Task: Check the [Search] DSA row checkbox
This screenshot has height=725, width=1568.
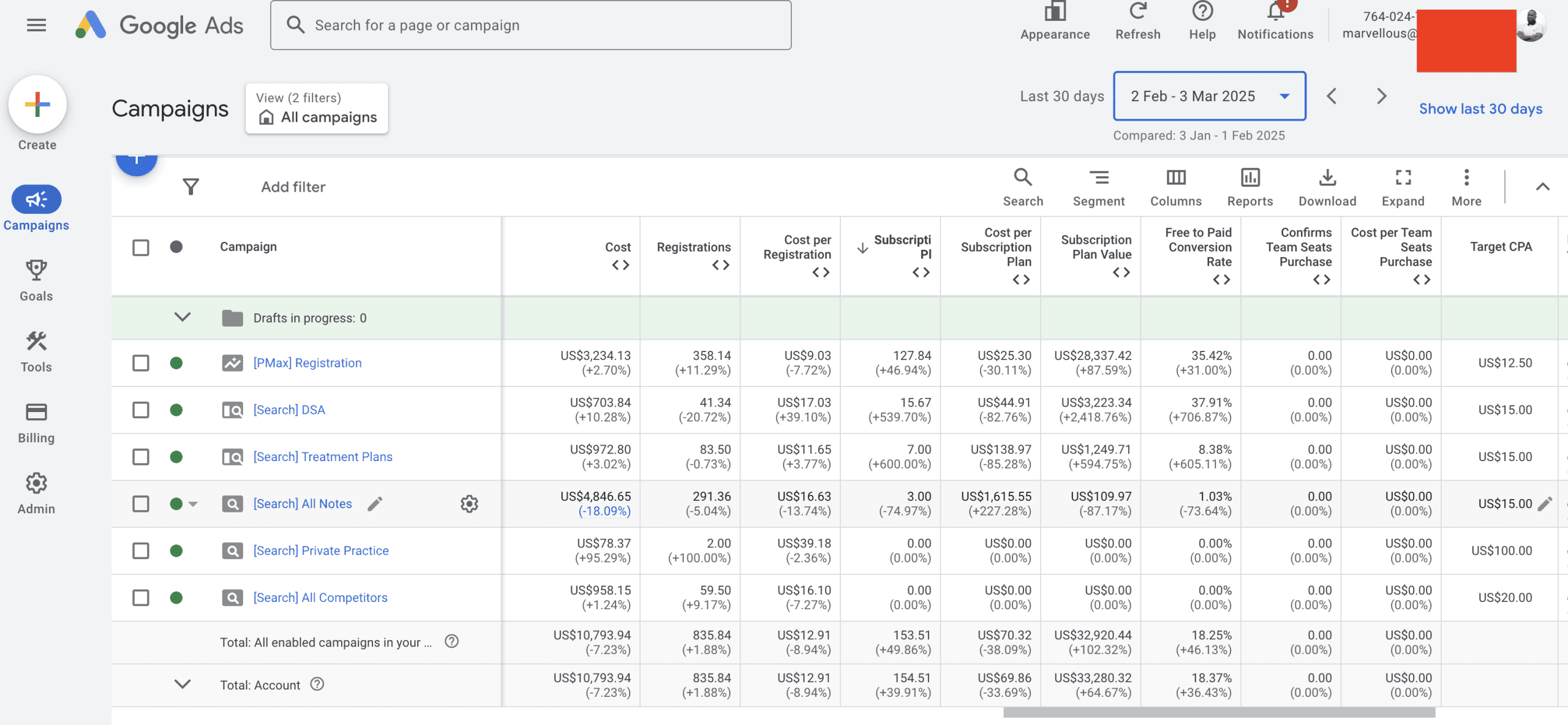Action: click(x=141, y=410)
